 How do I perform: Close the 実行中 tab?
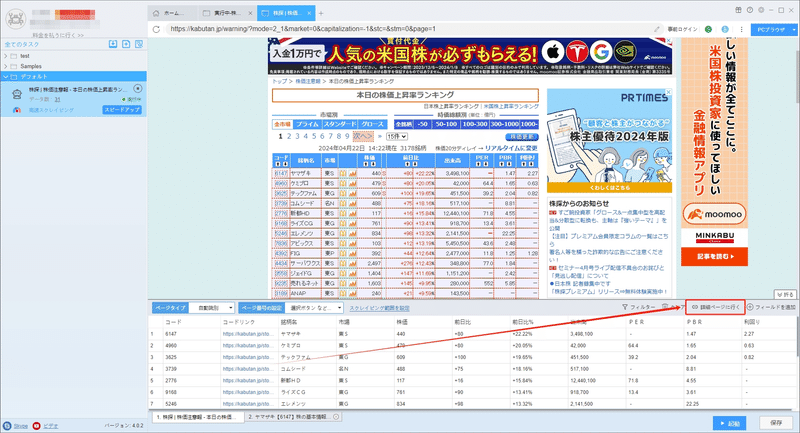tap(251, 13)
